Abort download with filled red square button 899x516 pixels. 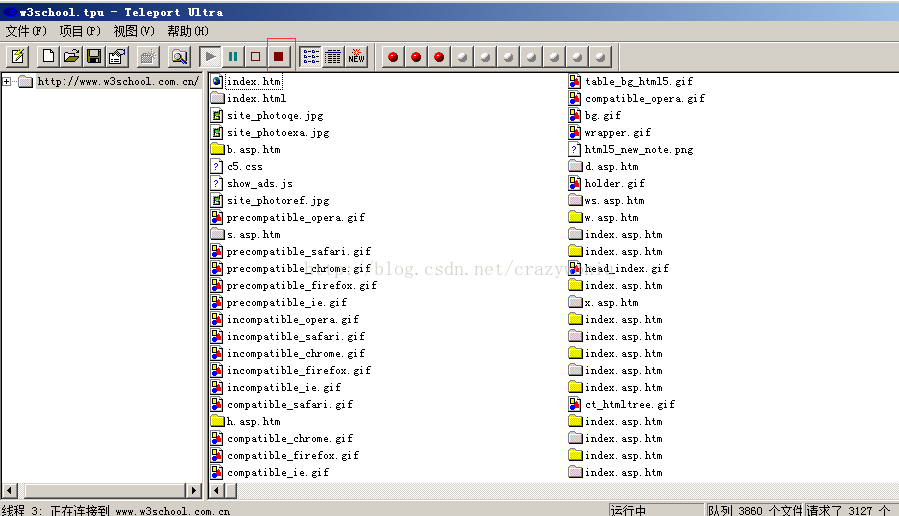(x=279, y=56)
